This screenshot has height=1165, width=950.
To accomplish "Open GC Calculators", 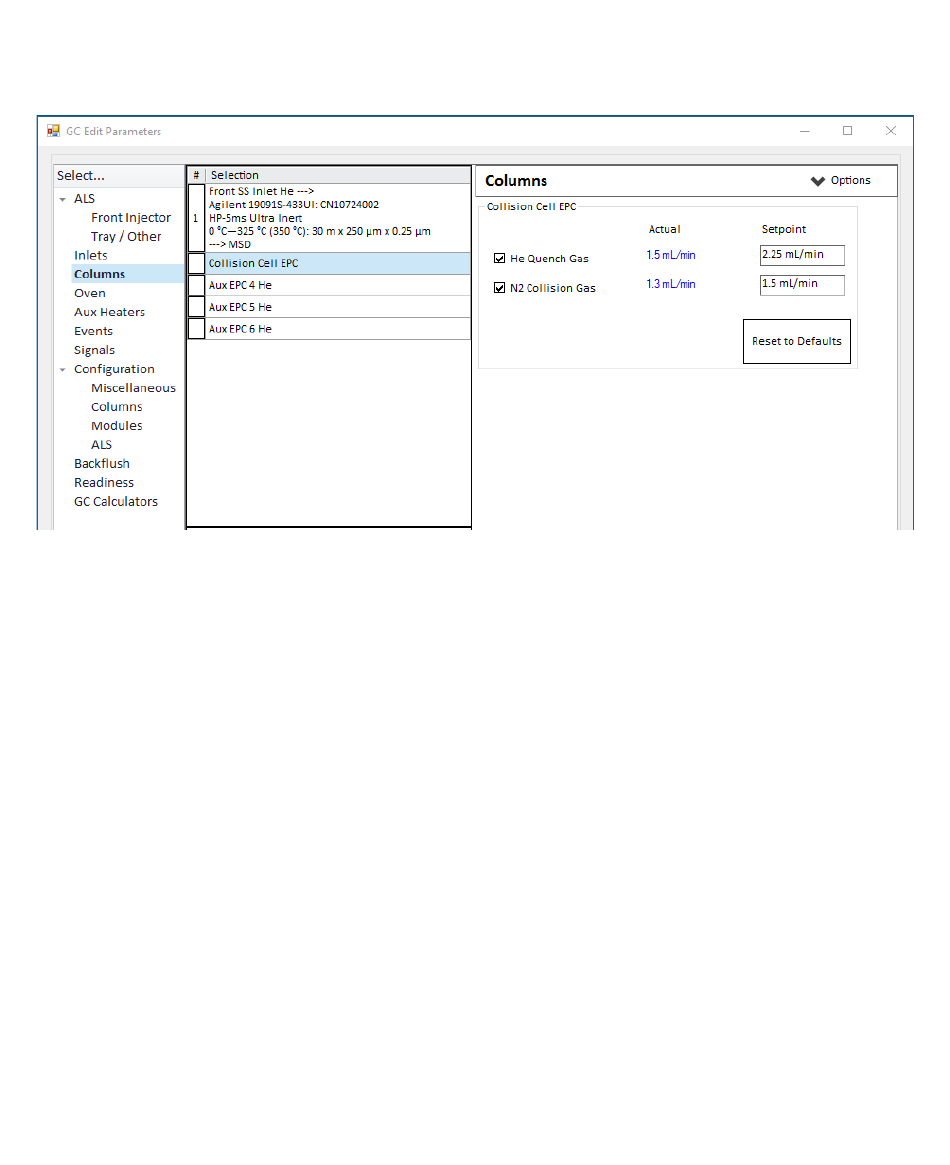I will [116, 502].
